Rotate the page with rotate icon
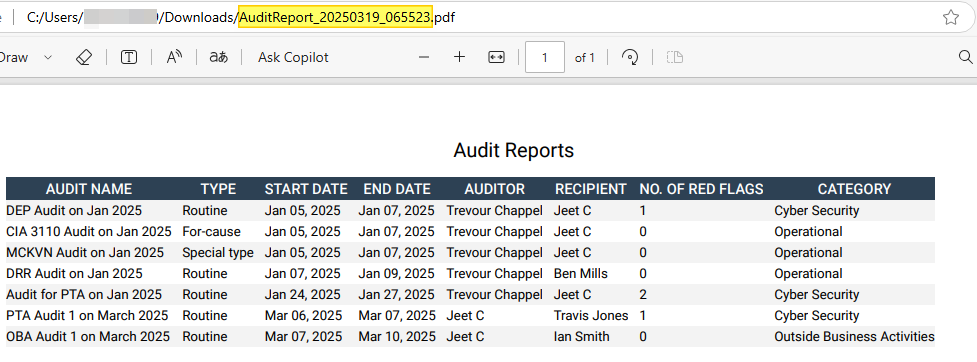Screen dimensions: 977x362 click(631, 57)
